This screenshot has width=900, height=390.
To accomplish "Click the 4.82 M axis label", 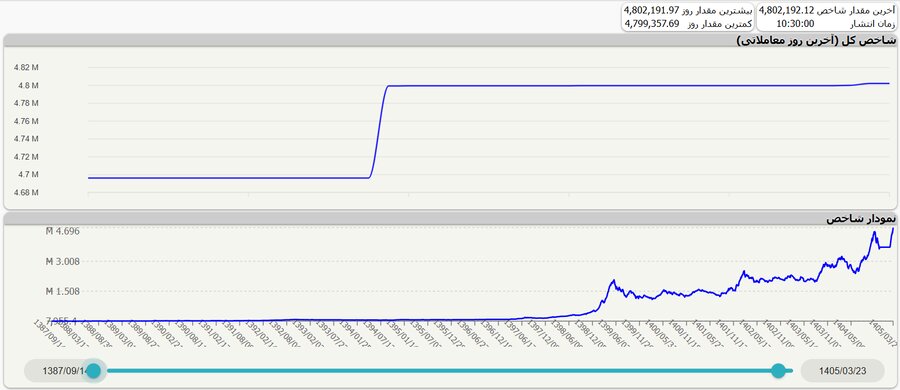I will click(26, 67).
